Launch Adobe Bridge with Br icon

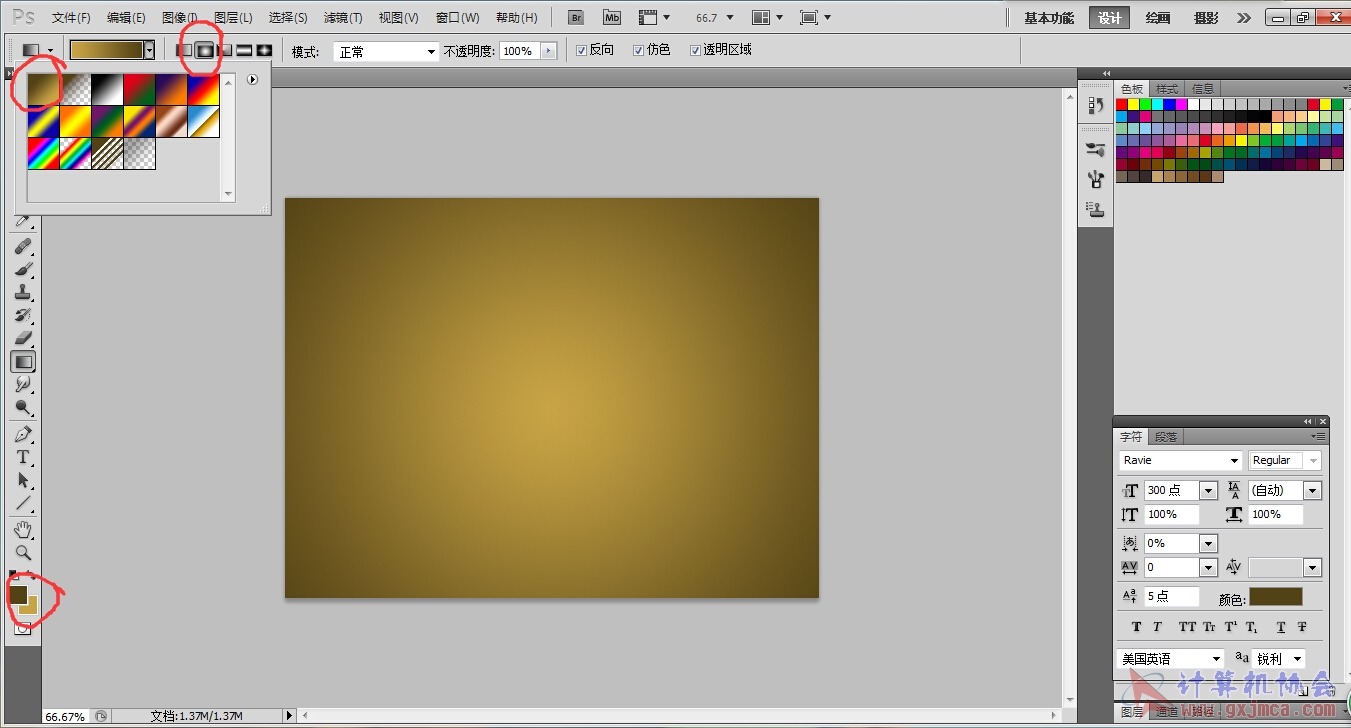point(576,18)
